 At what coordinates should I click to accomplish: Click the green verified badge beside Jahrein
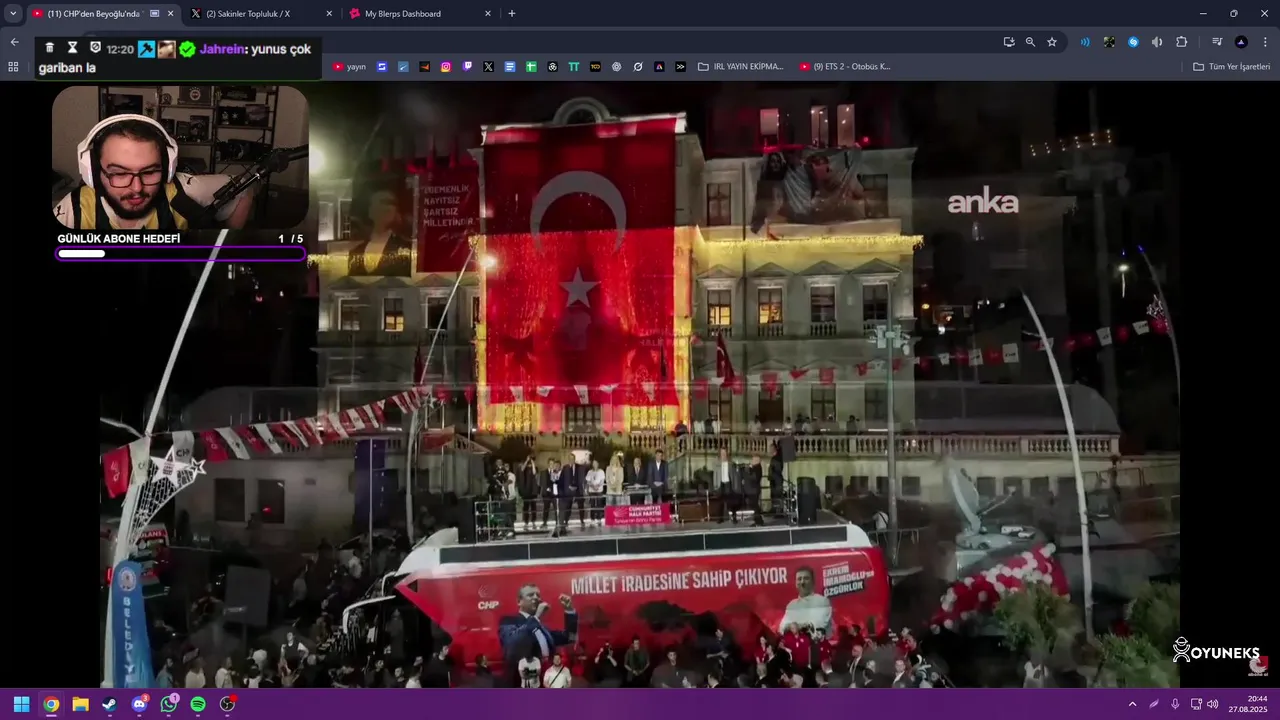[187, 49]
